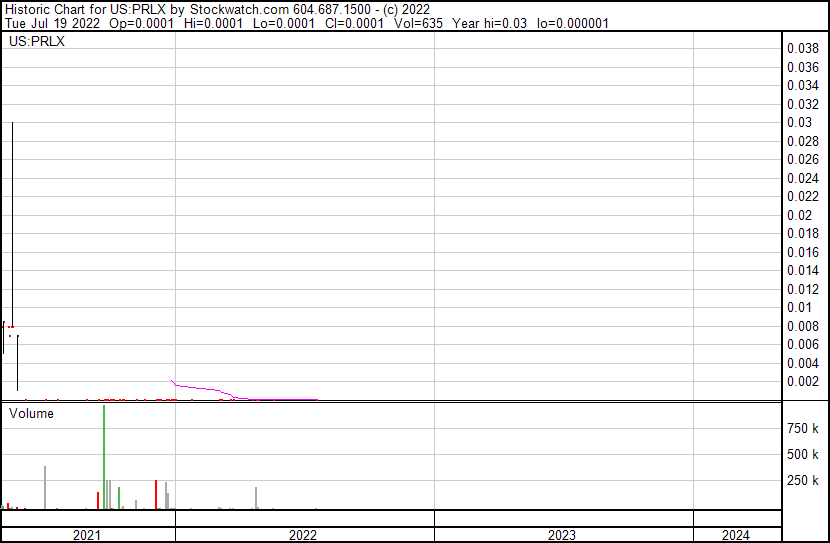This screenshot has width=830, height=543.
Task: Click the tallest green volume bar
Action: tap(104, 460)
